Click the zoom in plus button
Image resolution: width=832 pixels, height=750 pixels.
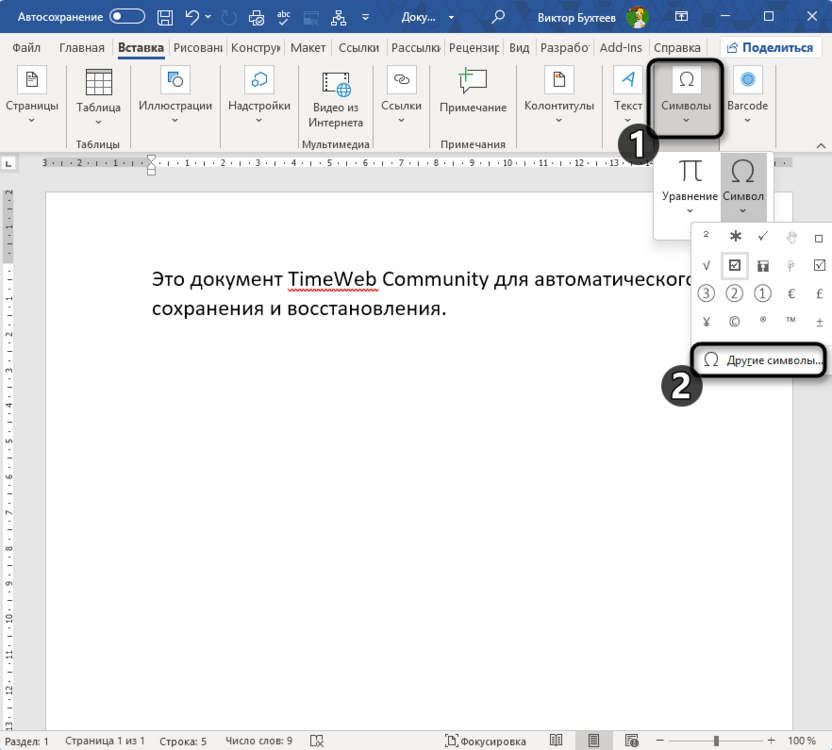(772, 740)
